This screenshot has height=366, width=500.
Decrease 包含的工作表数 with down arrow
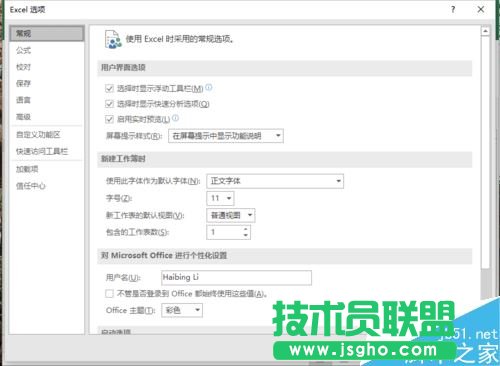[246, 235]
